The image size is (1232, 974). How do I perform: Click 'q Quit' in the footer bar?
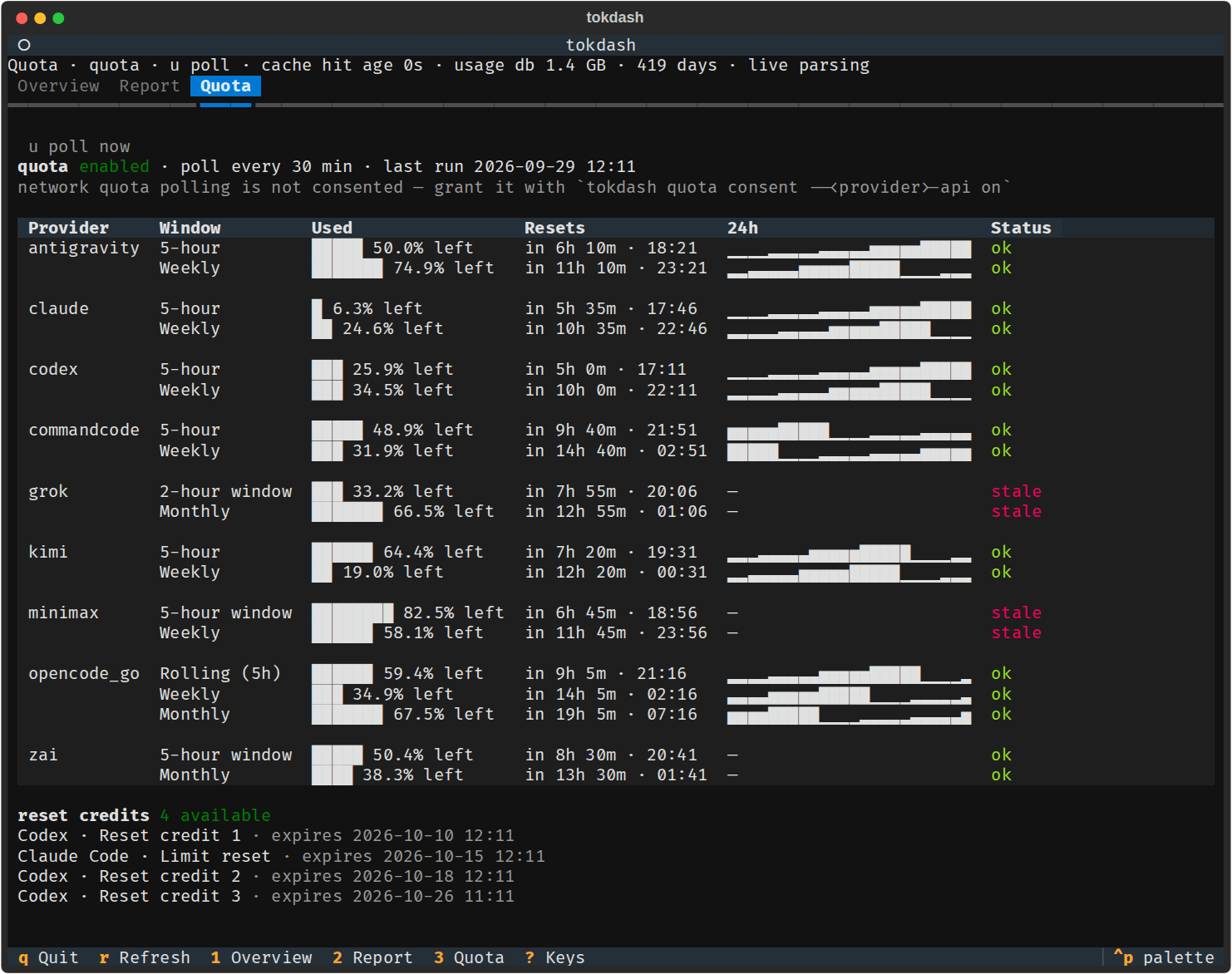point(48,957)
